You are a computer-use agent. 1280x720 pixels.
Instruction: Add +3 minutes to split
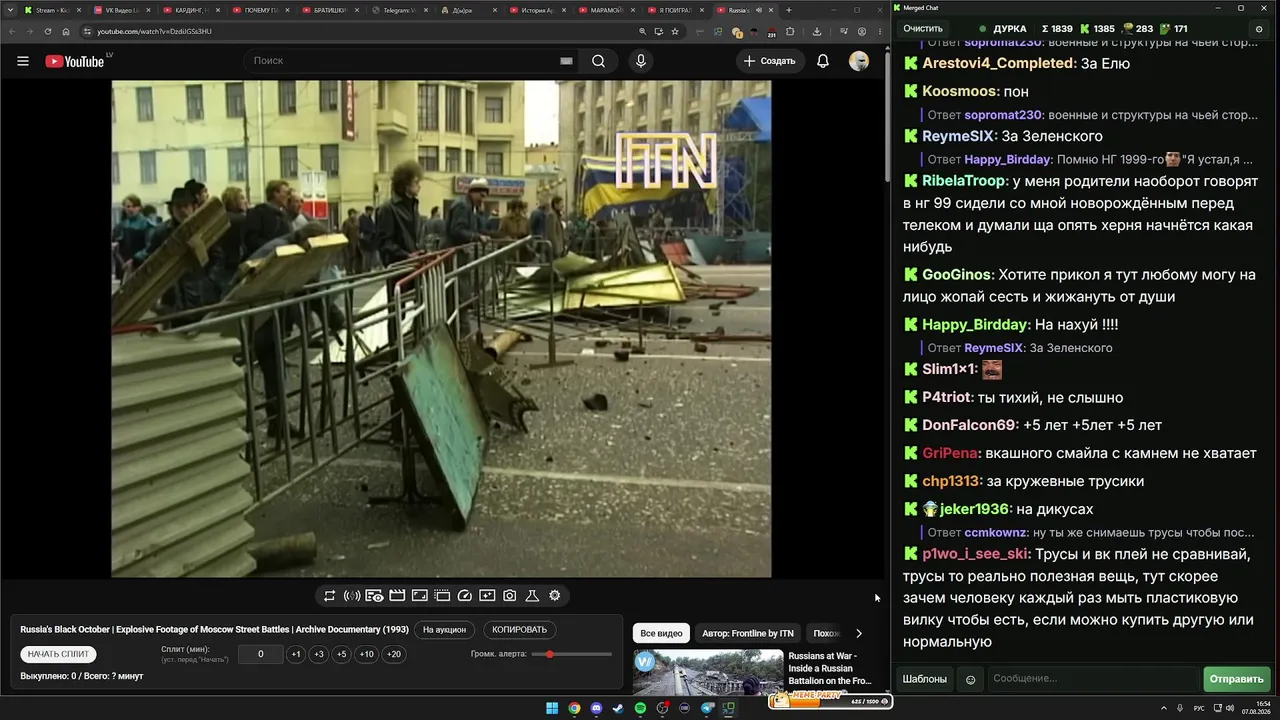coord(319,655)
